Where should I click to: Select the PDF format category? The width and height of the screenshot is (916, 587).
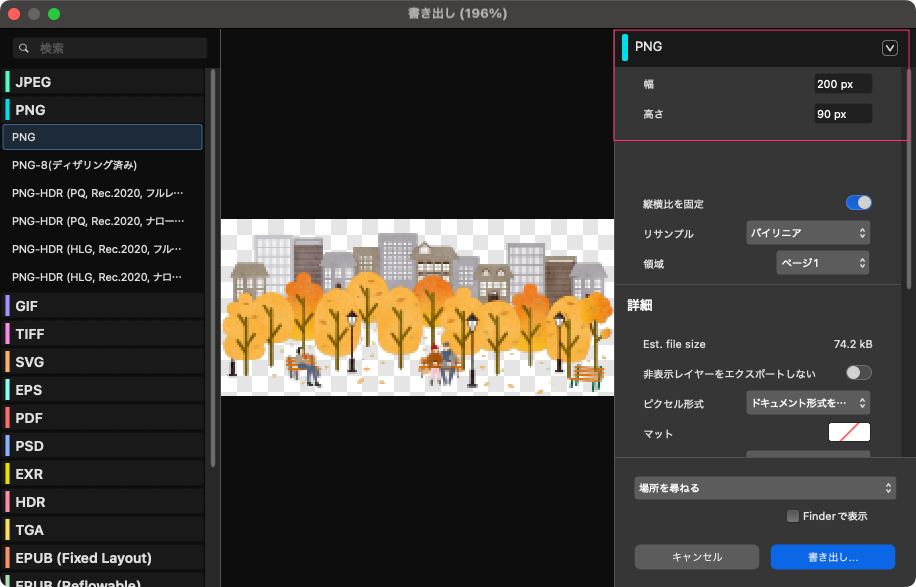(30, 418)
